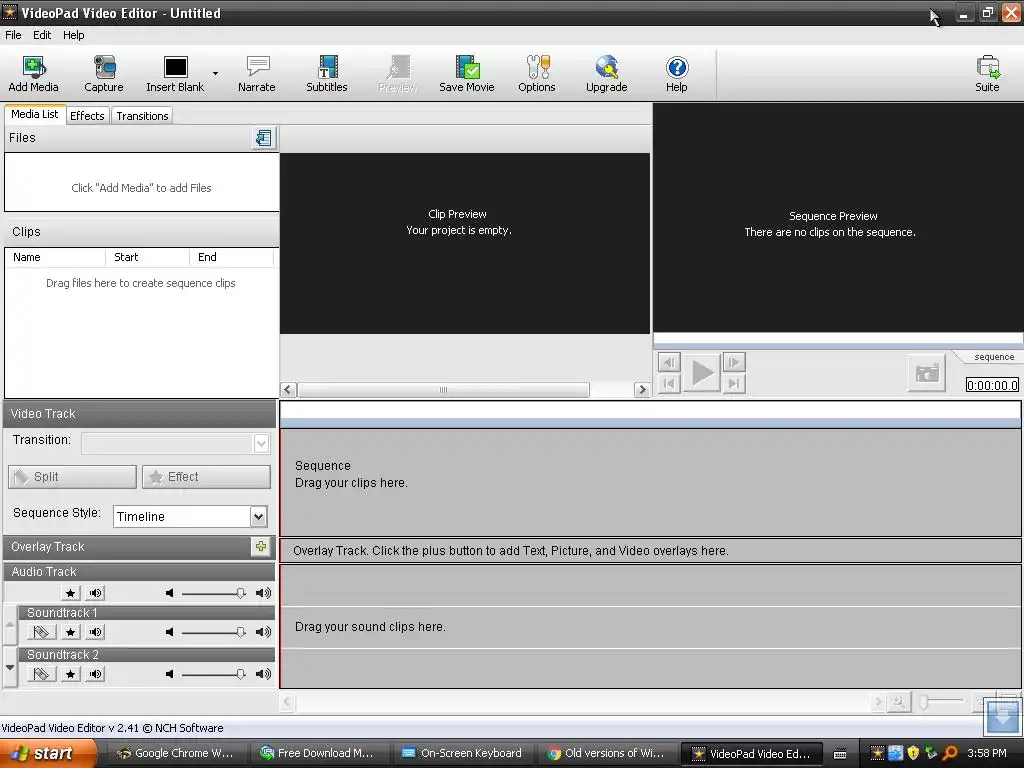
Task: Click the Split button
Action: (x=72, y=477)
